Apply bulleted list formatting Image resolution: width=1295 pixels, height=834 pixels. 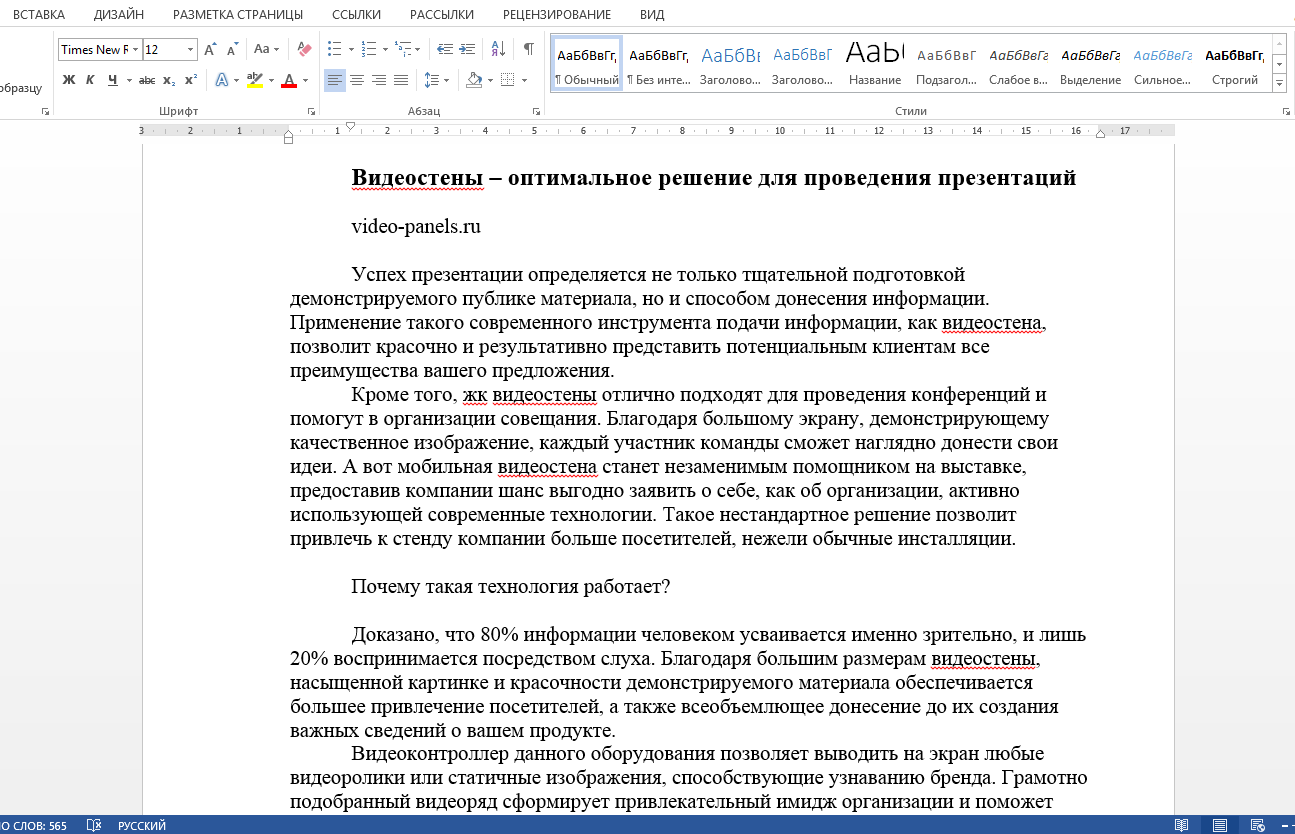click(x=334, y=49)
